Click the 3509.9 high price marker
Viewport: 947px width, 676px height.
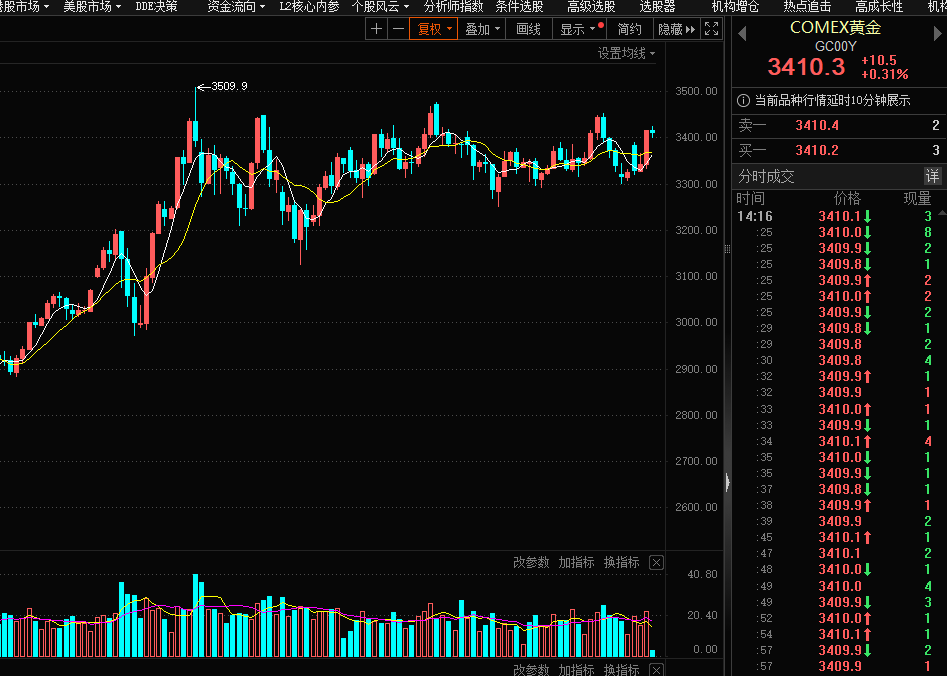[223, 86]
